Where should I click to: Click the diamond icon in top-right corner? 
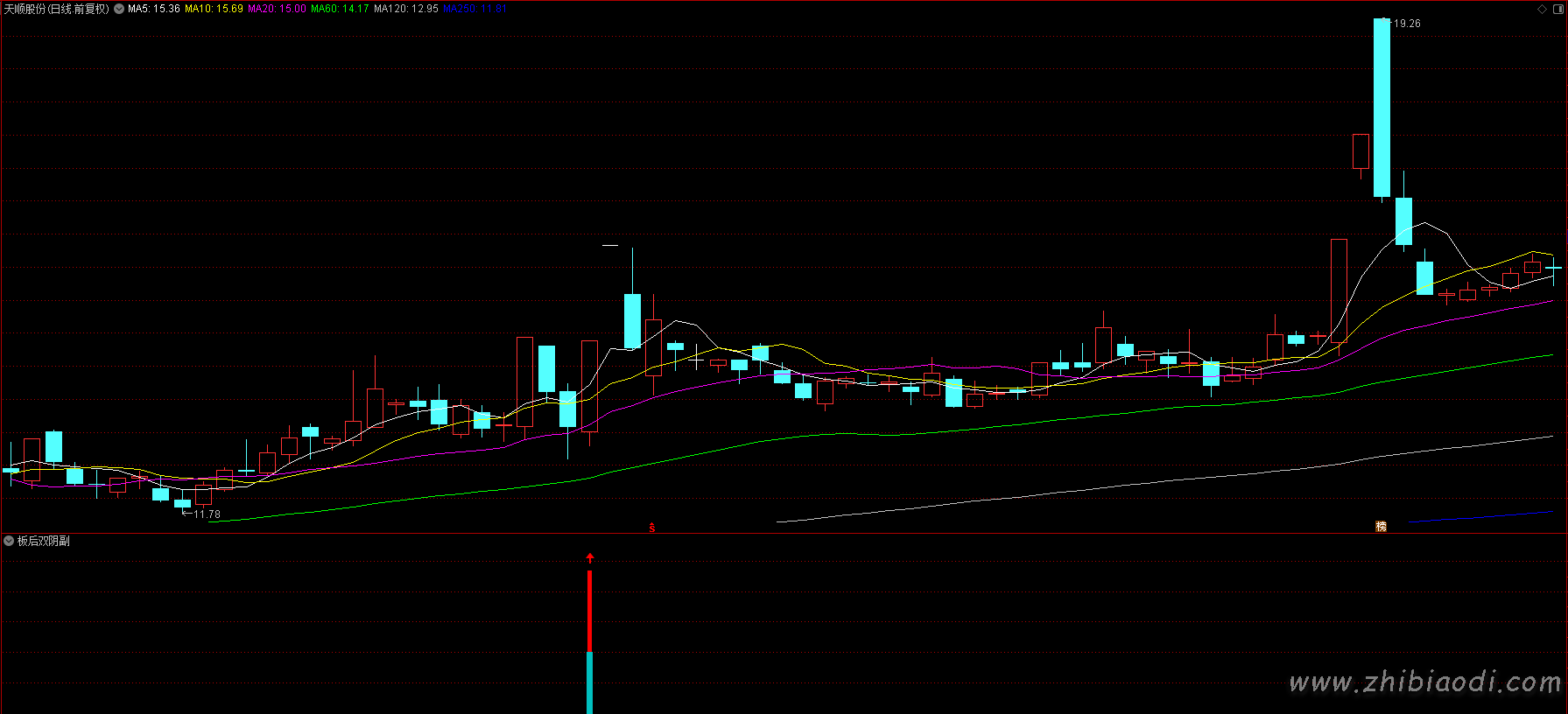pos(1542,10)
